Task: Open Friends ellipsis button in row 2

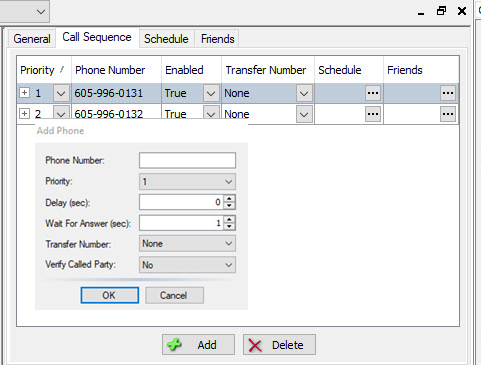Action: (x=448, y=114)
